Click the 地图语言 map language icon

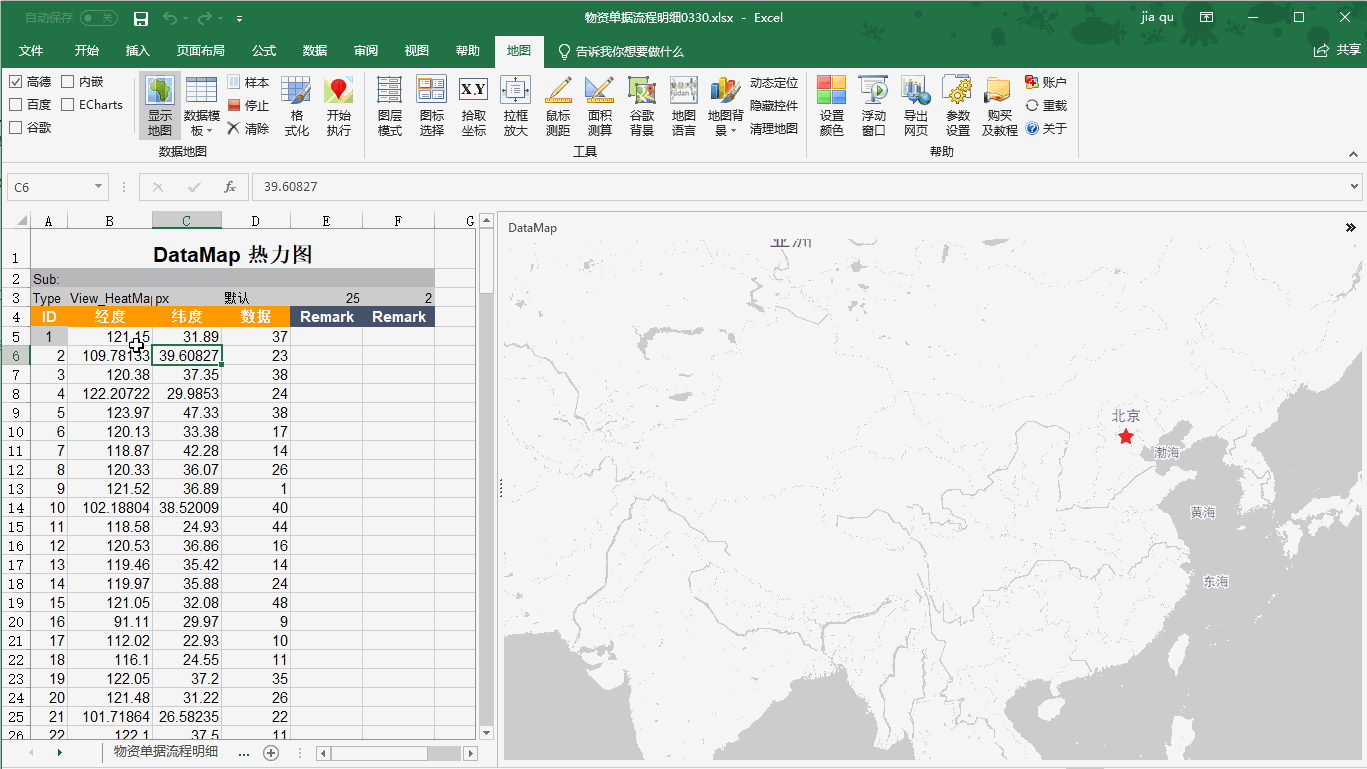tap(684, 106)
